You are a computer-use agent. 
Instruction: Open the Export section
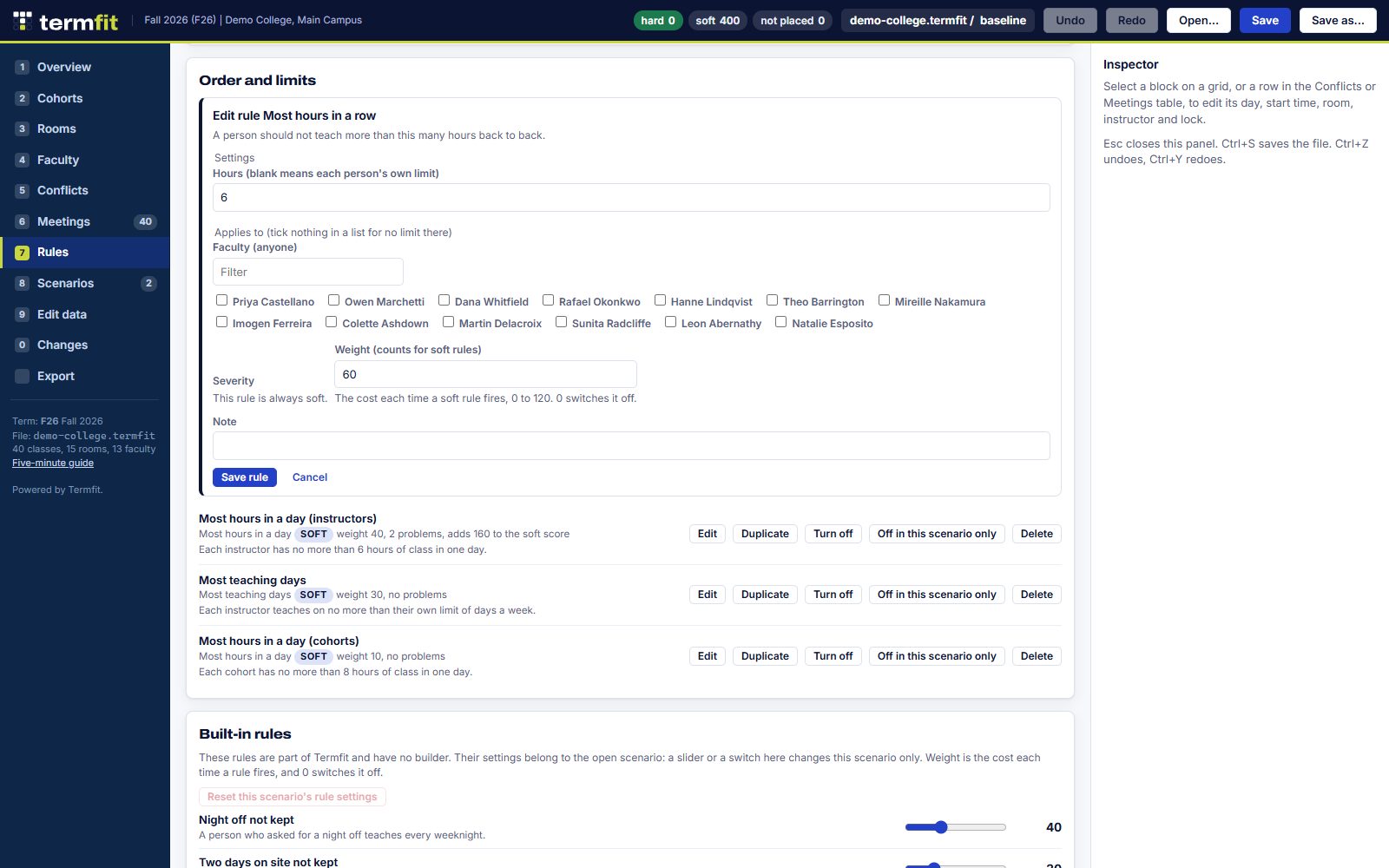[x=85, y=376]
